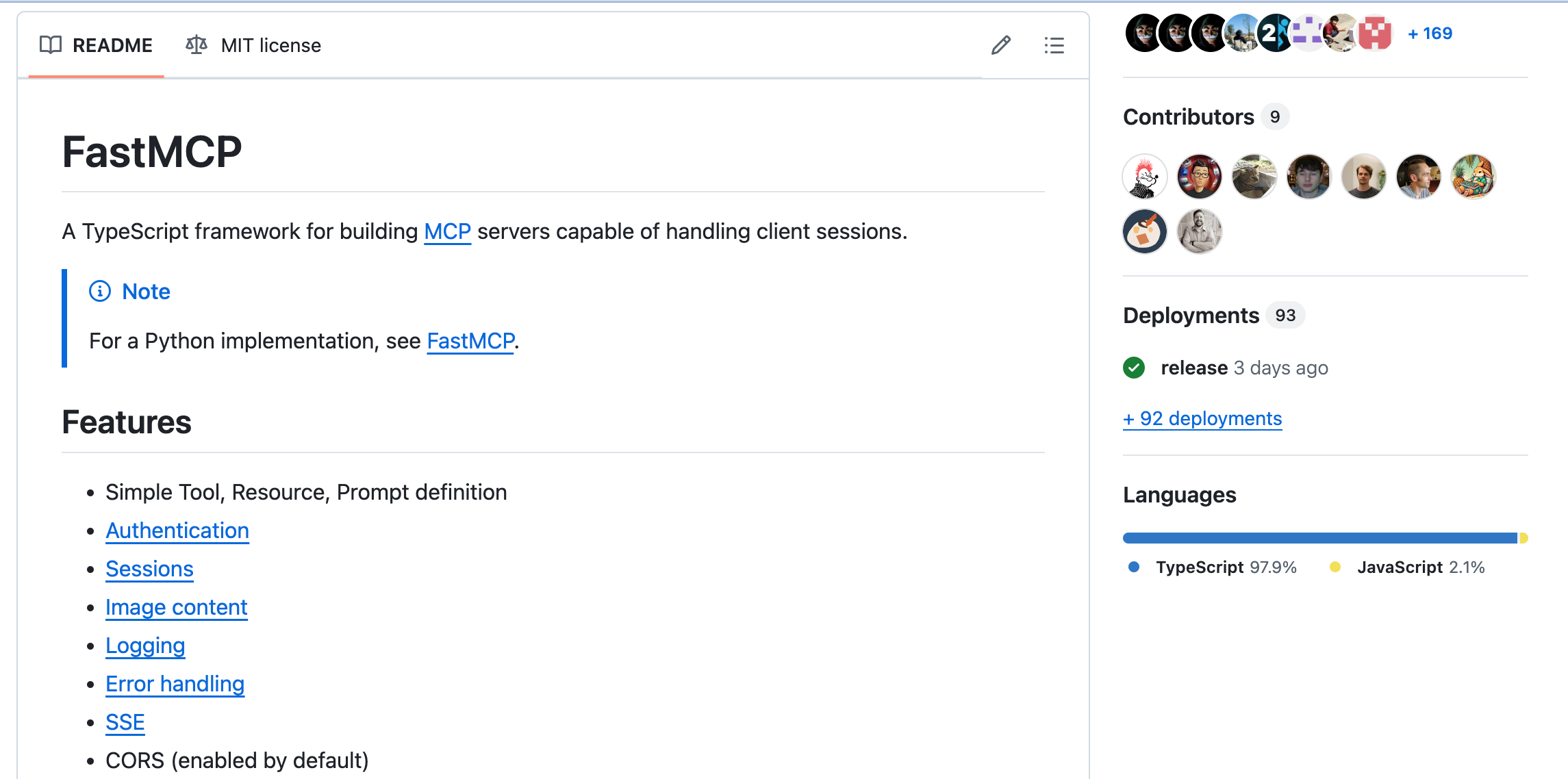
Task: Expand the + 169 more users link
Action: point(1430,34)
